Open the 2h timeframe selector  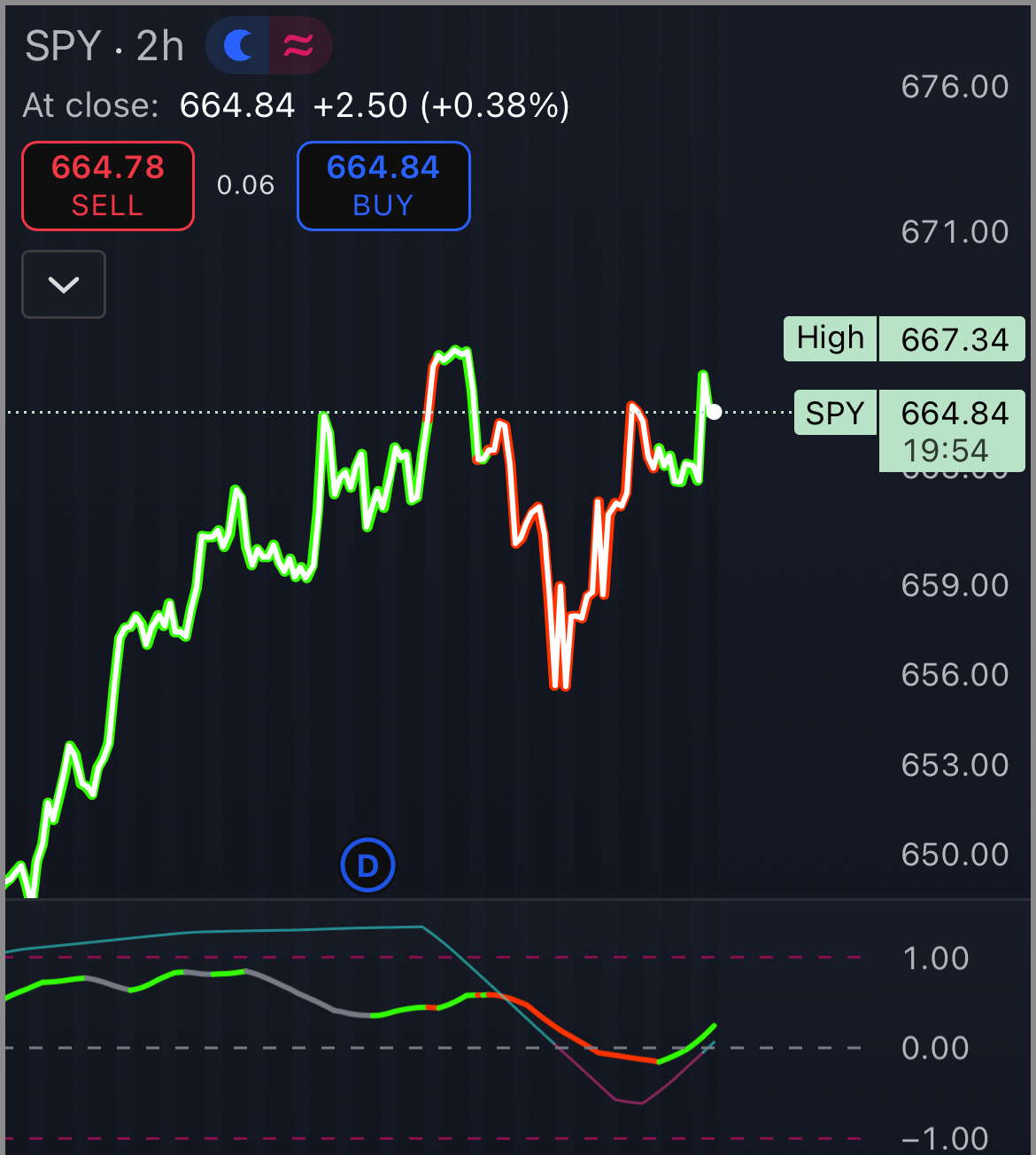point(160,46)
